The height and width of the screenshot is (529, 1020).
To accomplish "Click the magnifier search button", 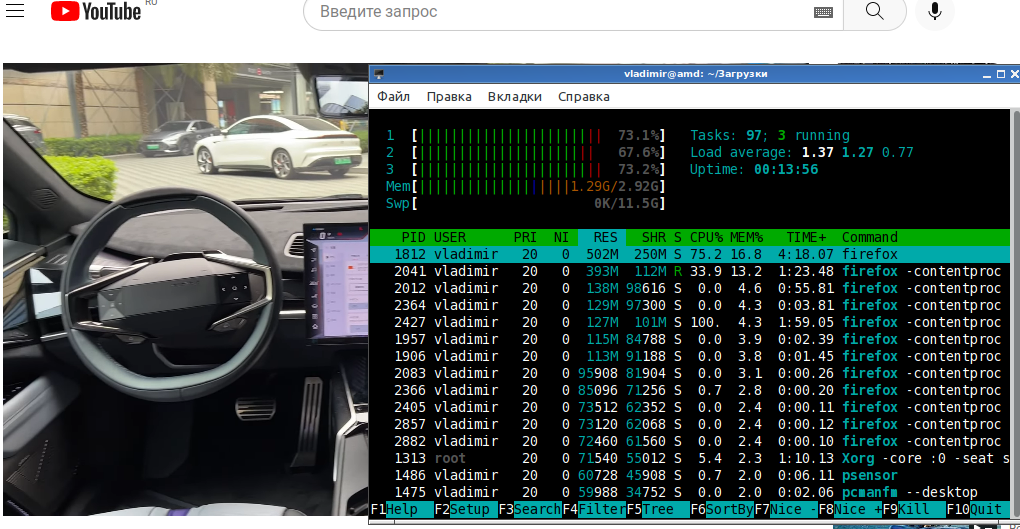I will point(874,12).
